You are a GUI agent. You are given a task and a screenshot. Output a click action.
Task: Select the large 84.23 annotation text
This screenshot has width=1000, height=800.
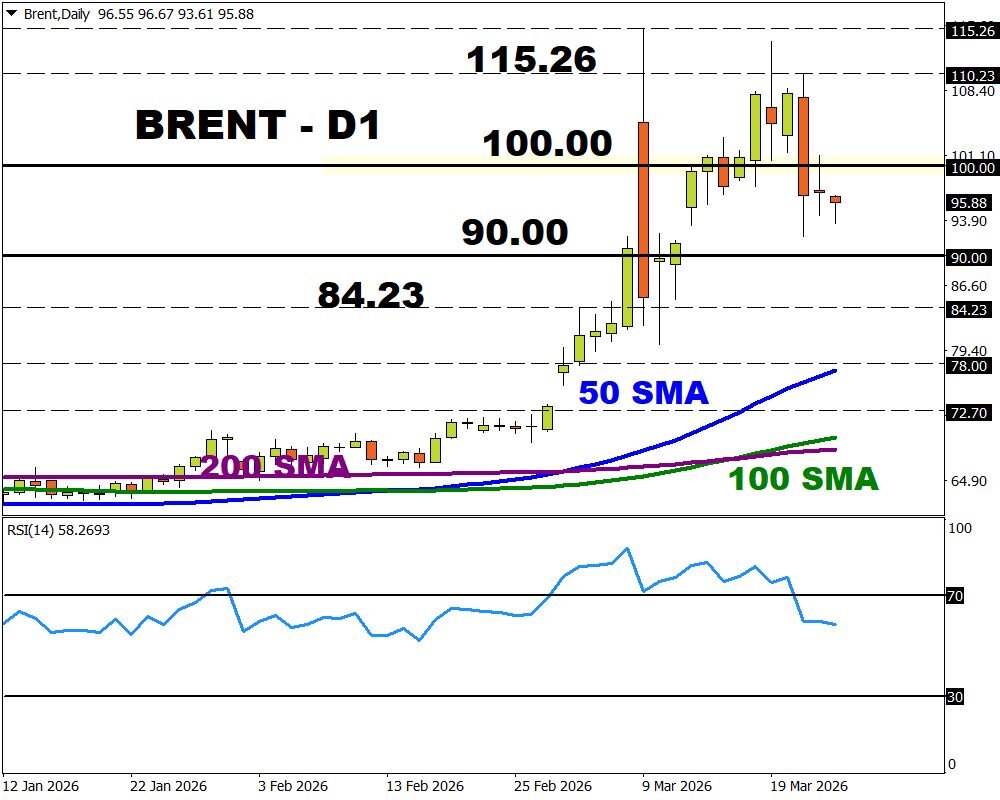[371, 295]
